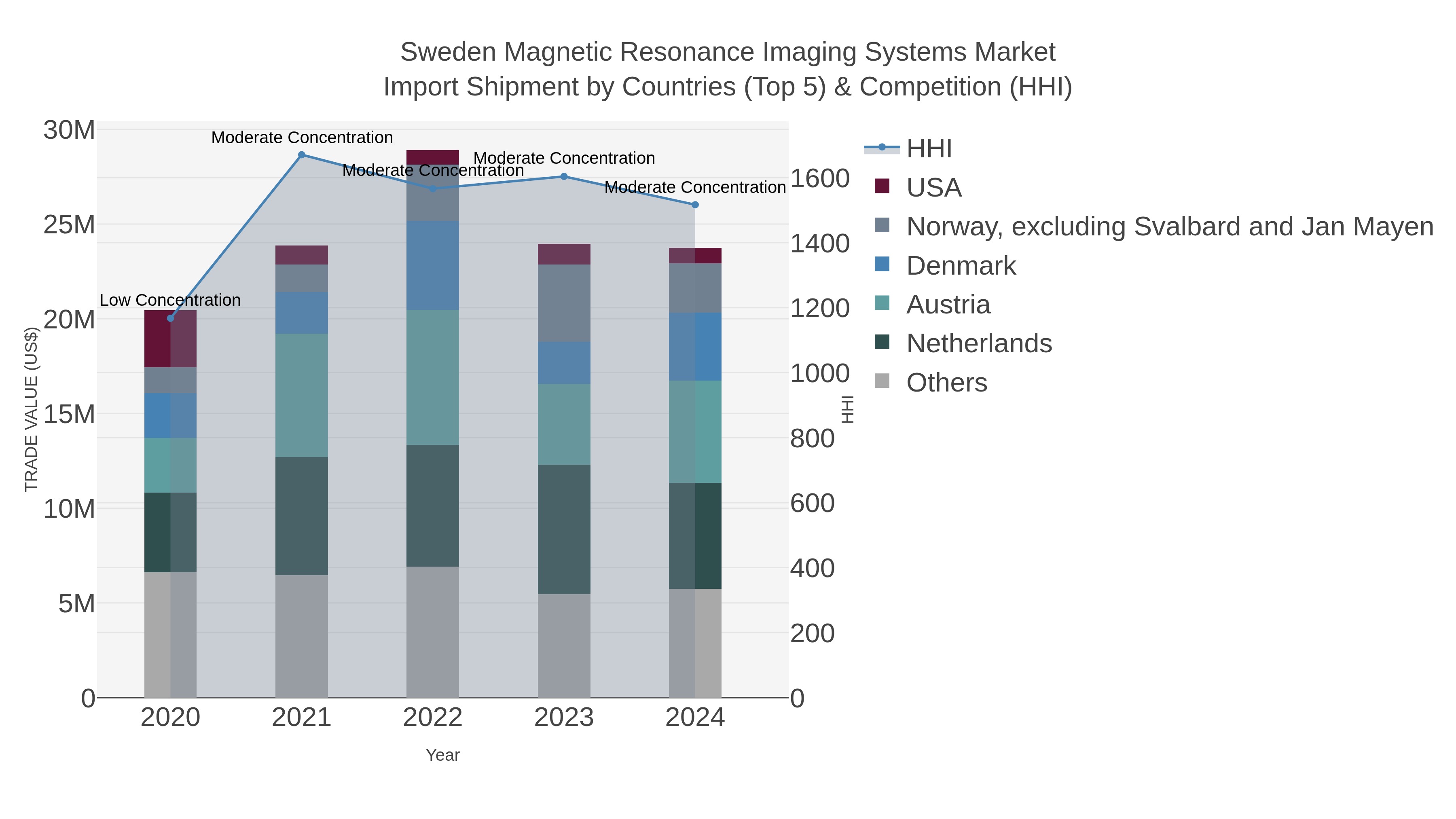This screenshot has width=1456, height=819.
Task: Click the 2023 Netherlands bar segment
Action: pyautogui.click(x=564, y=529)
